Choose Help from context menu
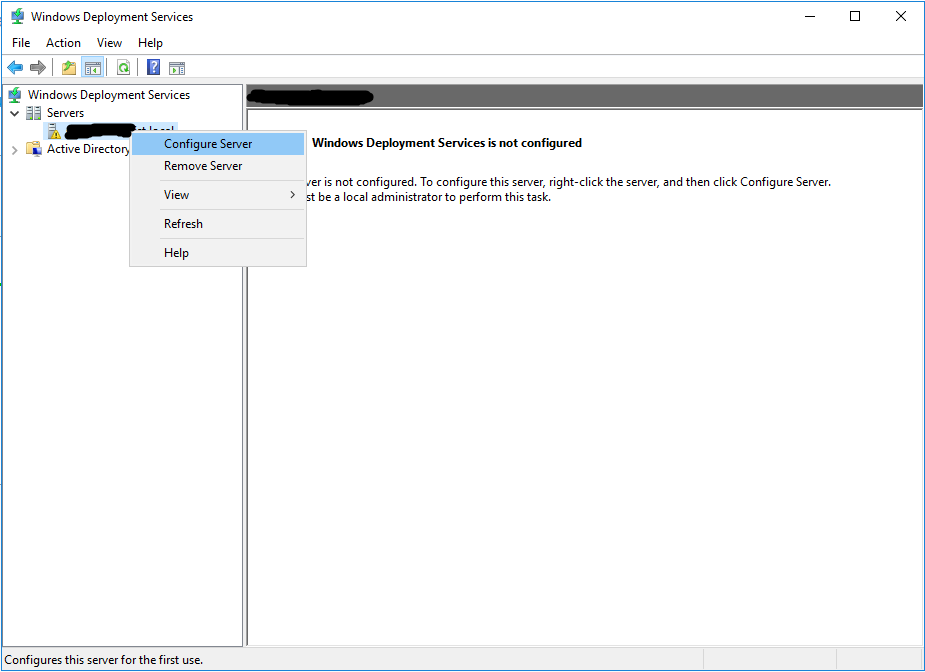Image resolution: width=925 pixels, height=672 pixels. [x=218, y=253]
